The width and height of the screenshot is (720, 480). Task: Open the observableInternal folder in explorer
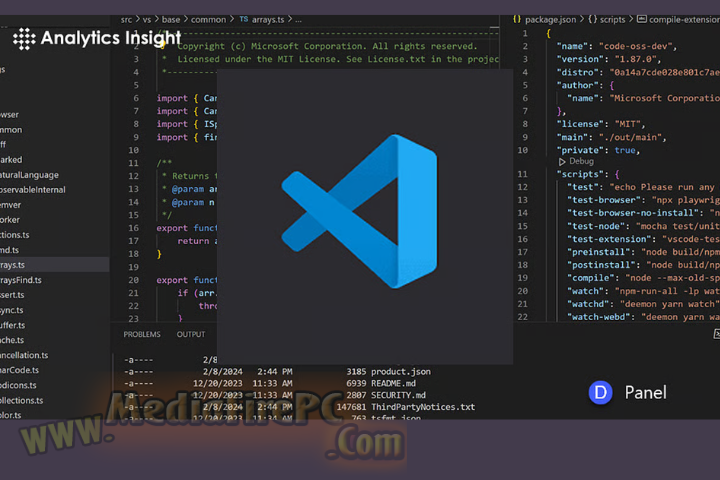[x=33, y=190]
